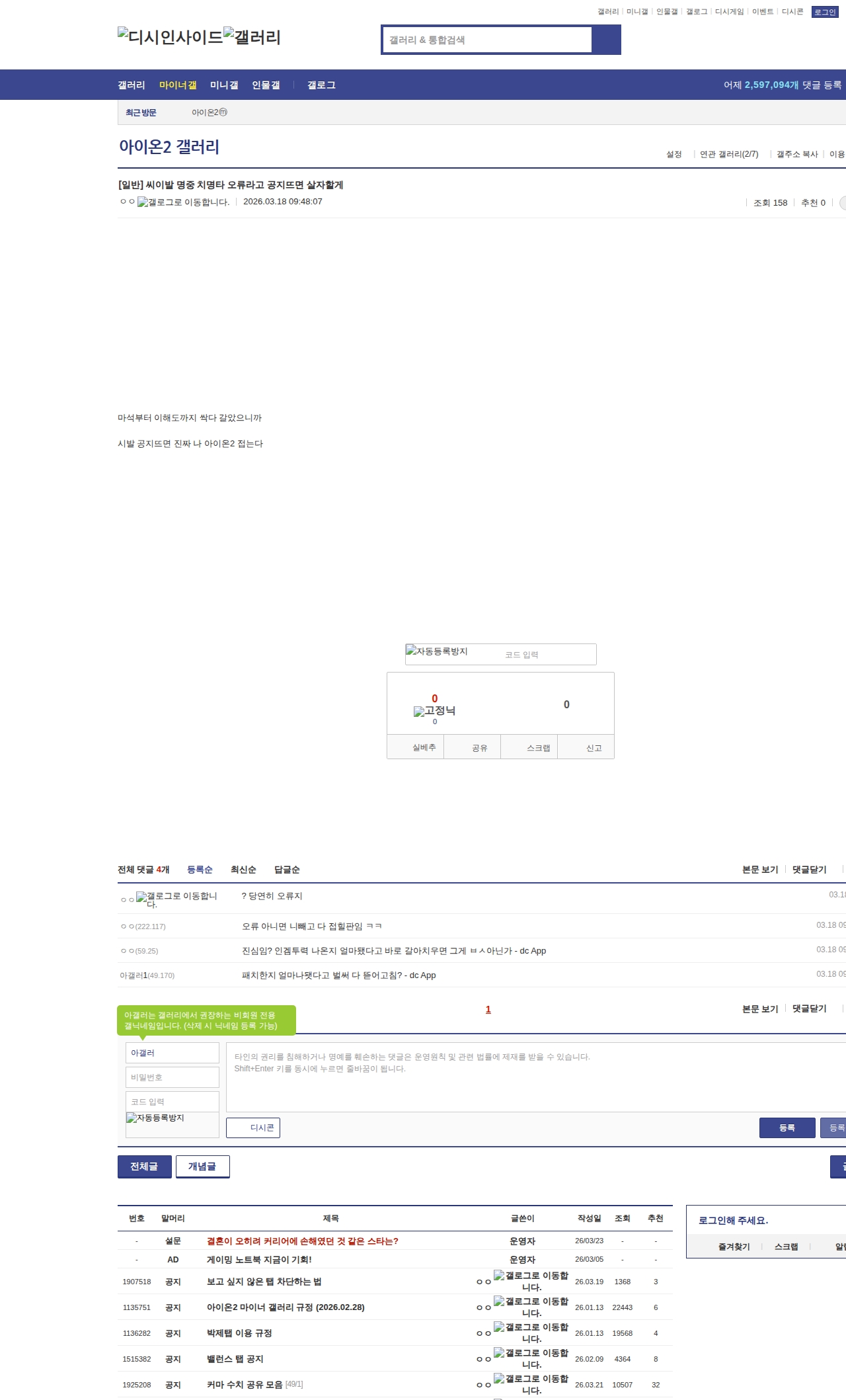
Task: Open gallog icon in '박제탭 이용 규정' row
Action: point(531,1333)
